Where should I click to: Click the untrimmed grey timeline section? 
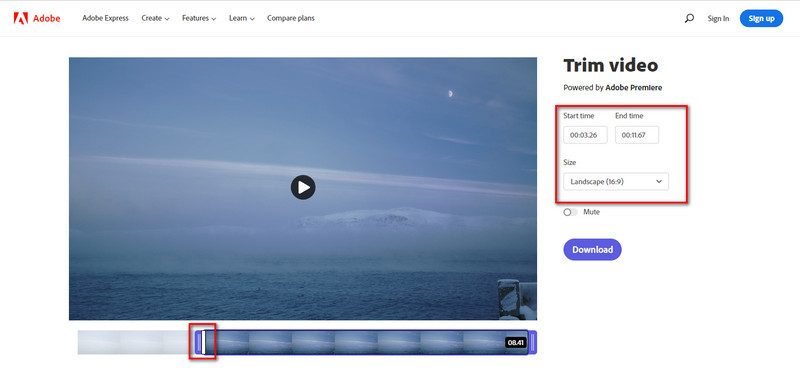(x=136, y=342)
